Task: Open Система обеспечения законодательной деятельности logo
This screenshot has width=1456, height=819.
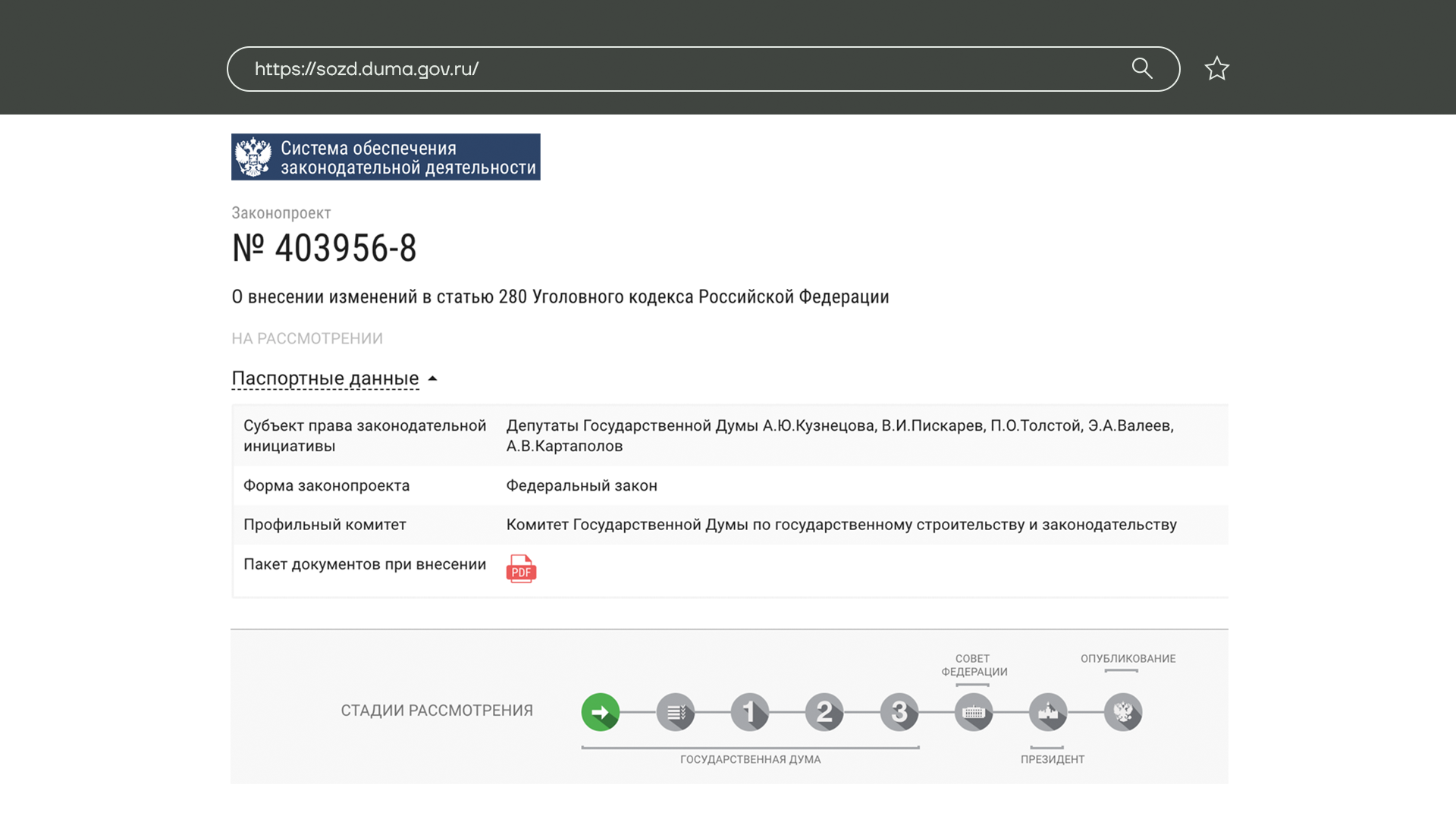Action: click(x=385, y=157)
